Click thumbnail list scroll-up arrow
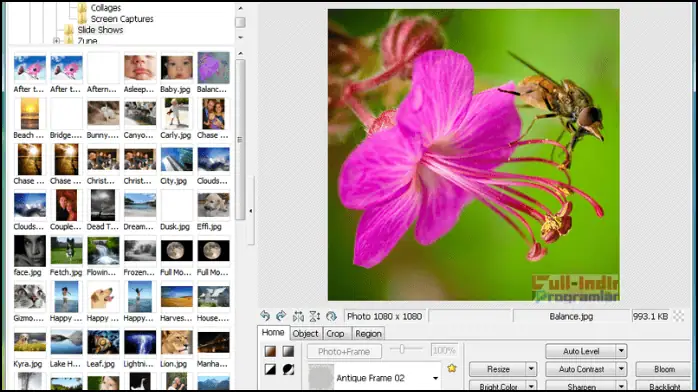The width and height of the screenshot is (698, 392). [x=240, y=54]
